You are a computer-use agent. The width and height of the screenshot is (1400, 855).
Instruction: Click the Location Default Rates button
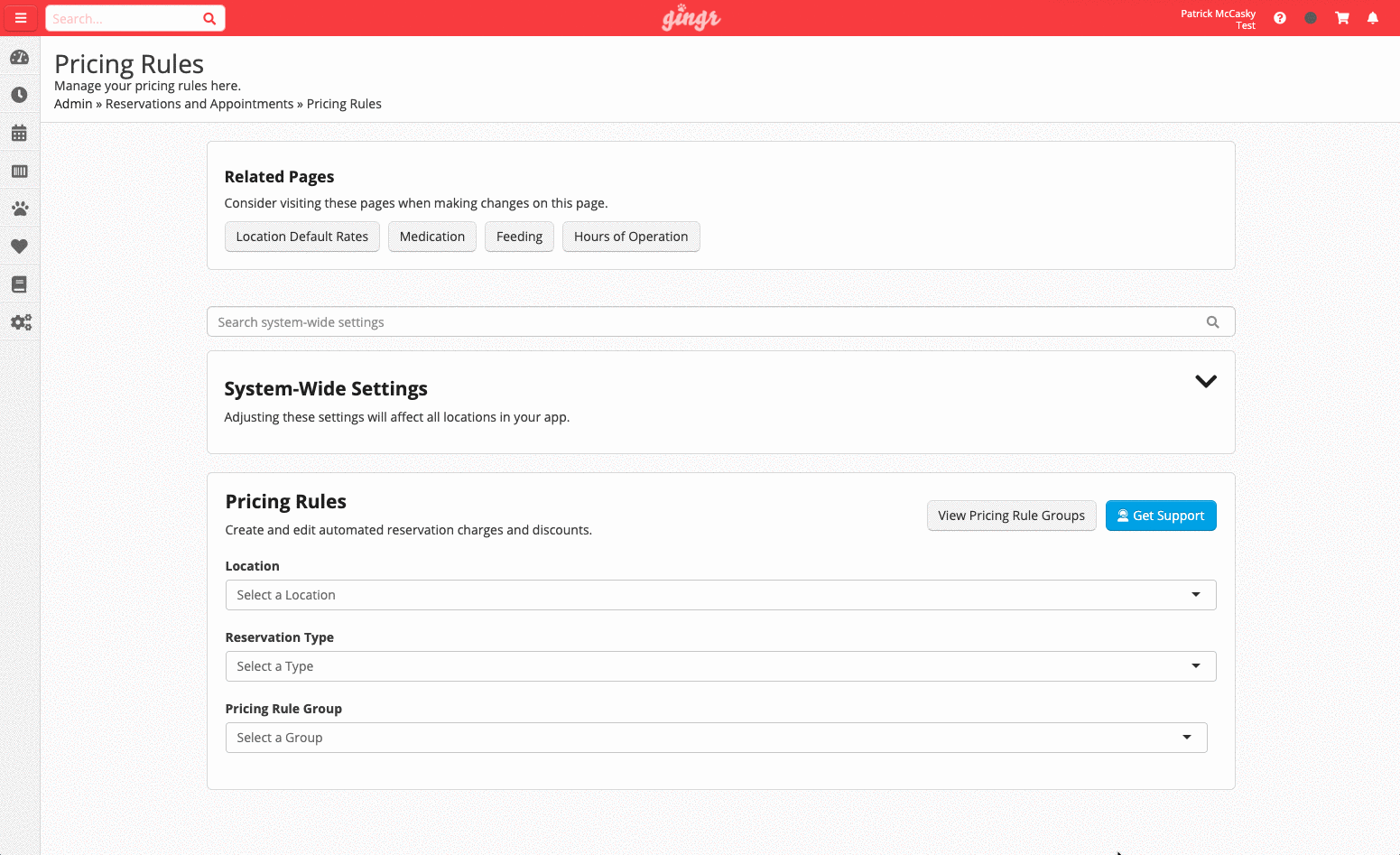(302, 237)
